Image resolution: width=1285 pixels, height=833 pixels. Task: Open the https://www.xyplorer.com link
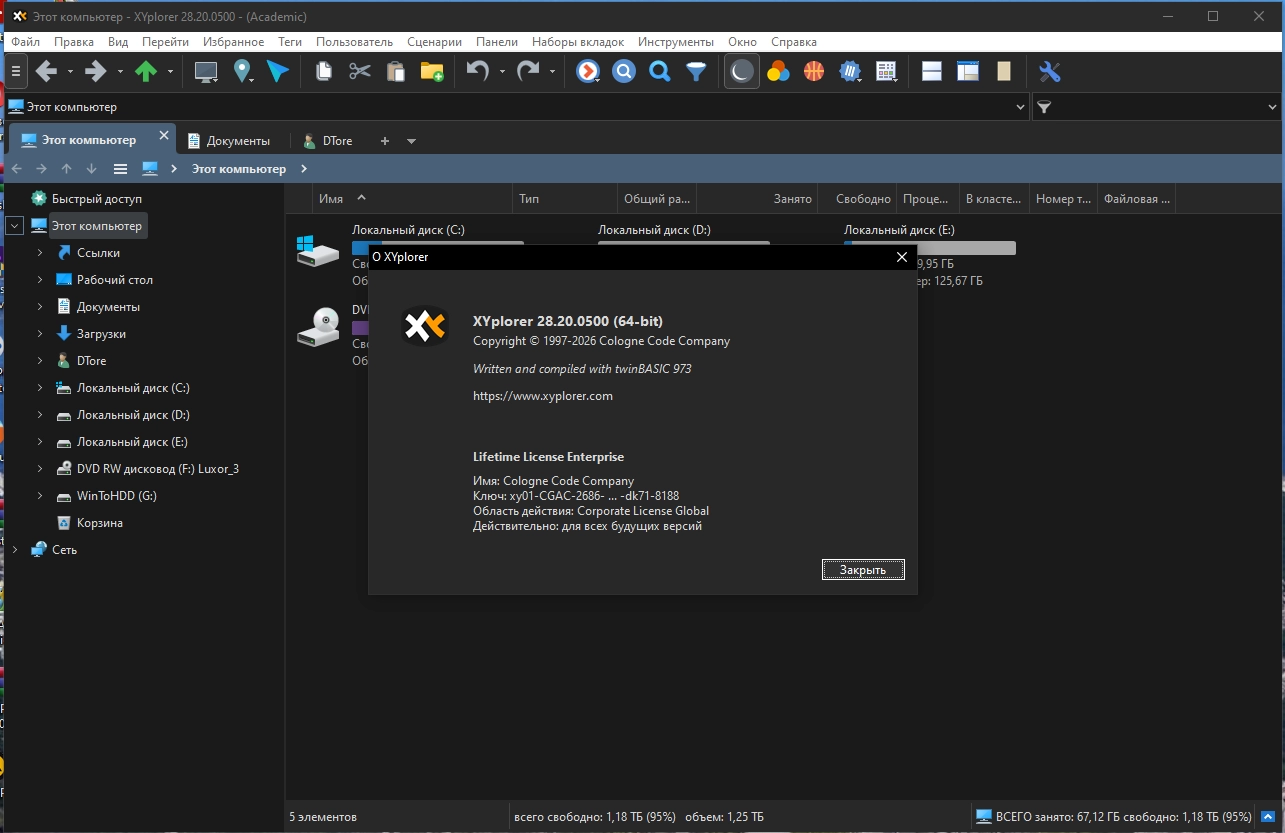(543, 396)
